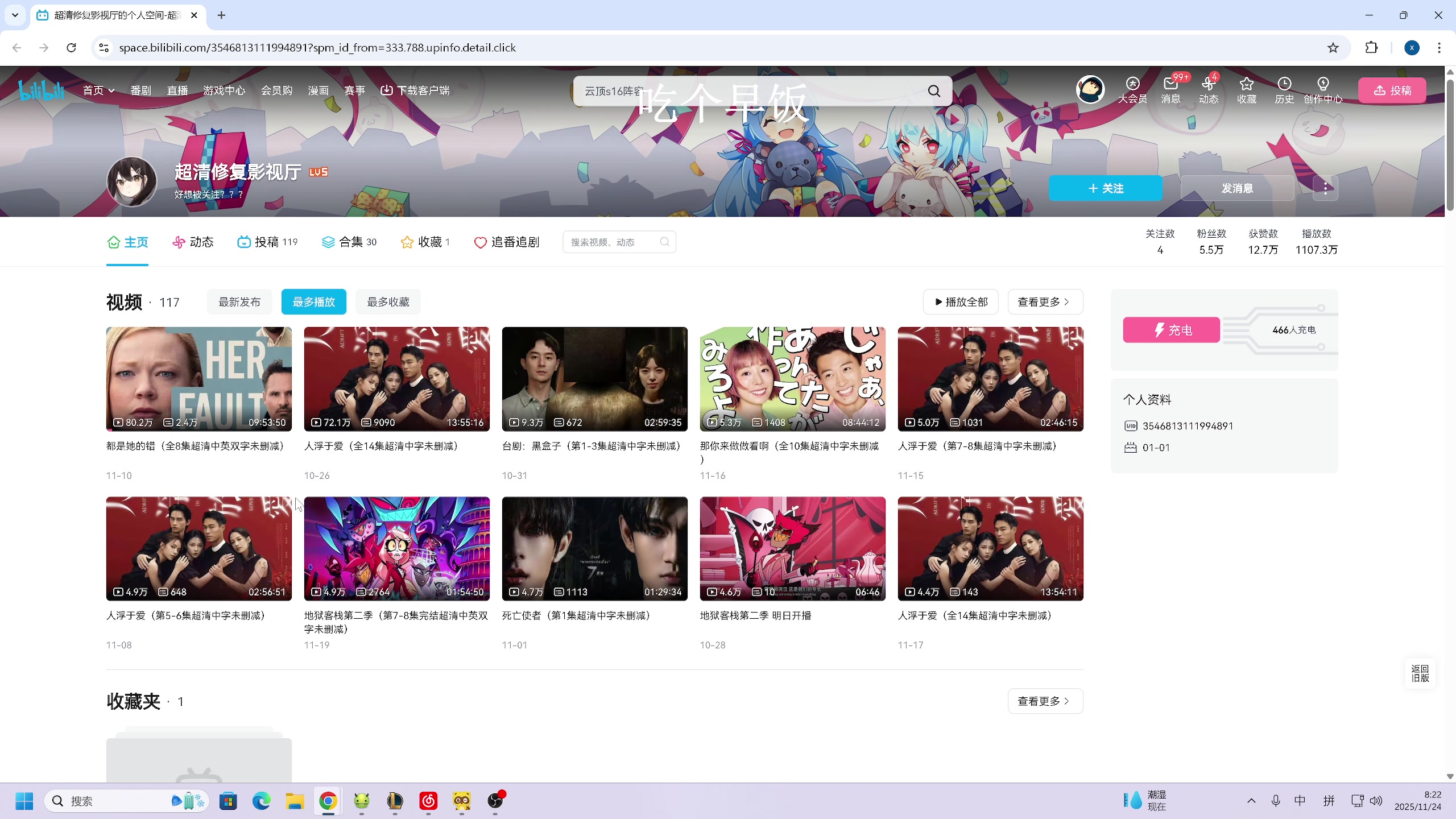Open the Chrome extensions puzzle icon
Image resolution: width=1456 pixels, height=819 pixels.
coord(1371,48)
